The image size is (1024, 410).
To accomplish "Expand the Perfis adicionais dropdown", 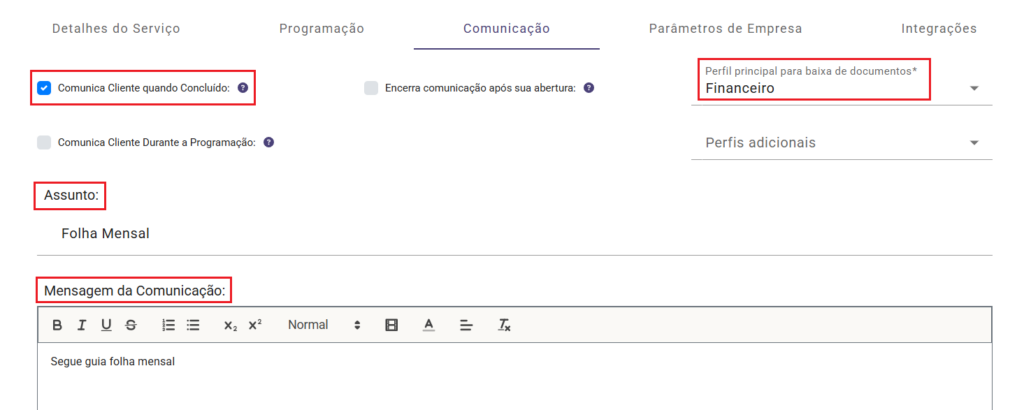I will [x=841, y=143].
